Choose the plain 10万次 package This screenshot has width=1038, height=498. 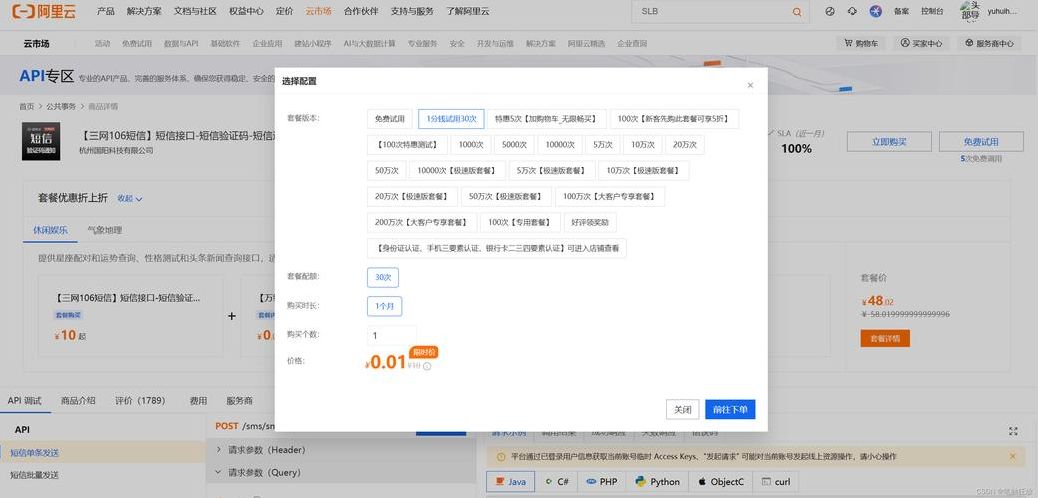coord(643,144)
